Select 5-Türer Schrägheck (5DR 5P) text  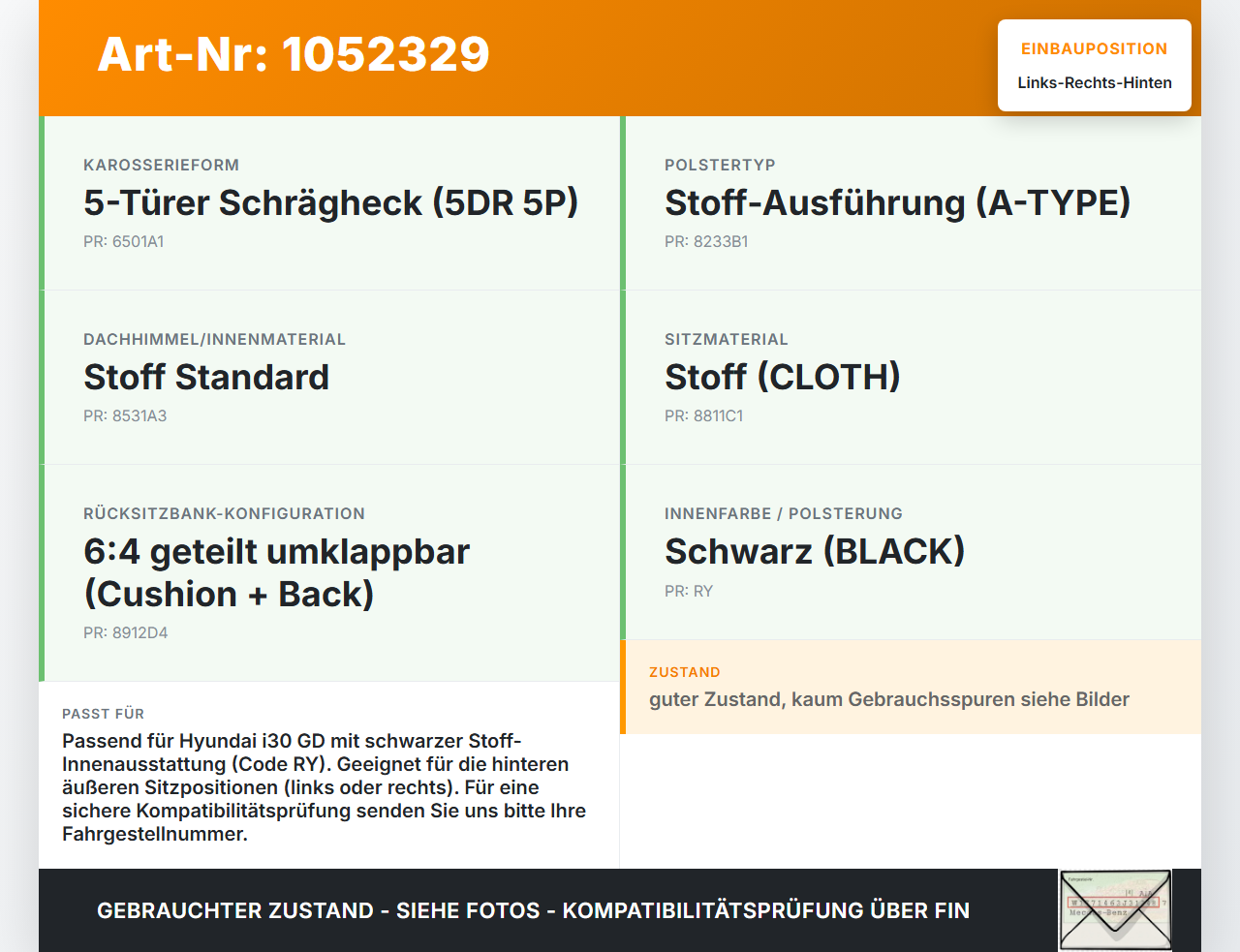click(330, 202)
